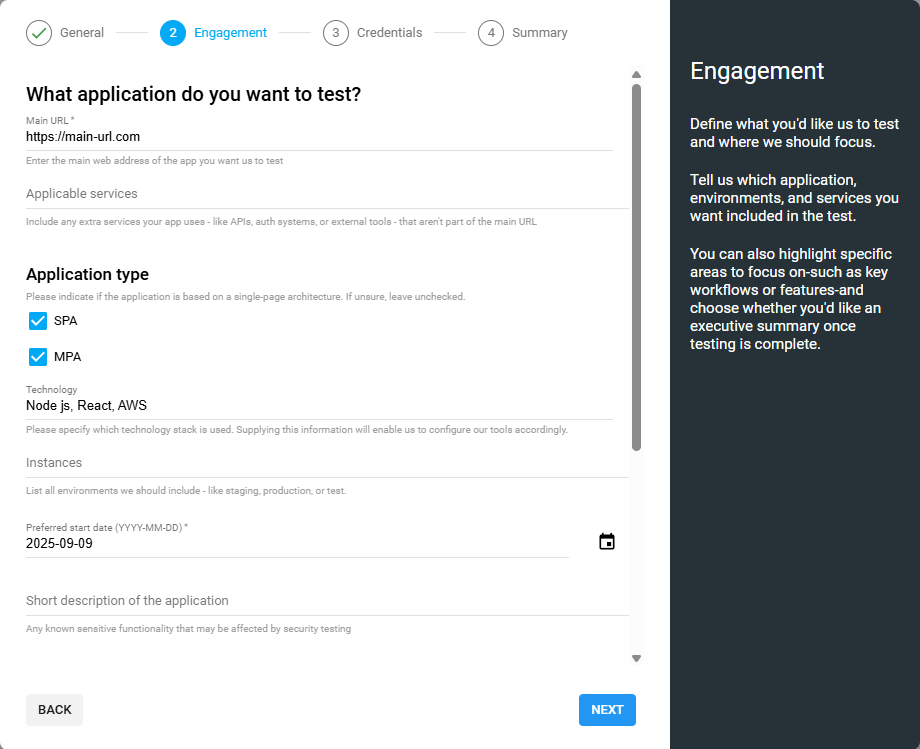The height and width of the screenshot is (749, 920).
Task: Open the calendar date picker icon
Action: click(x=606, y=540)
